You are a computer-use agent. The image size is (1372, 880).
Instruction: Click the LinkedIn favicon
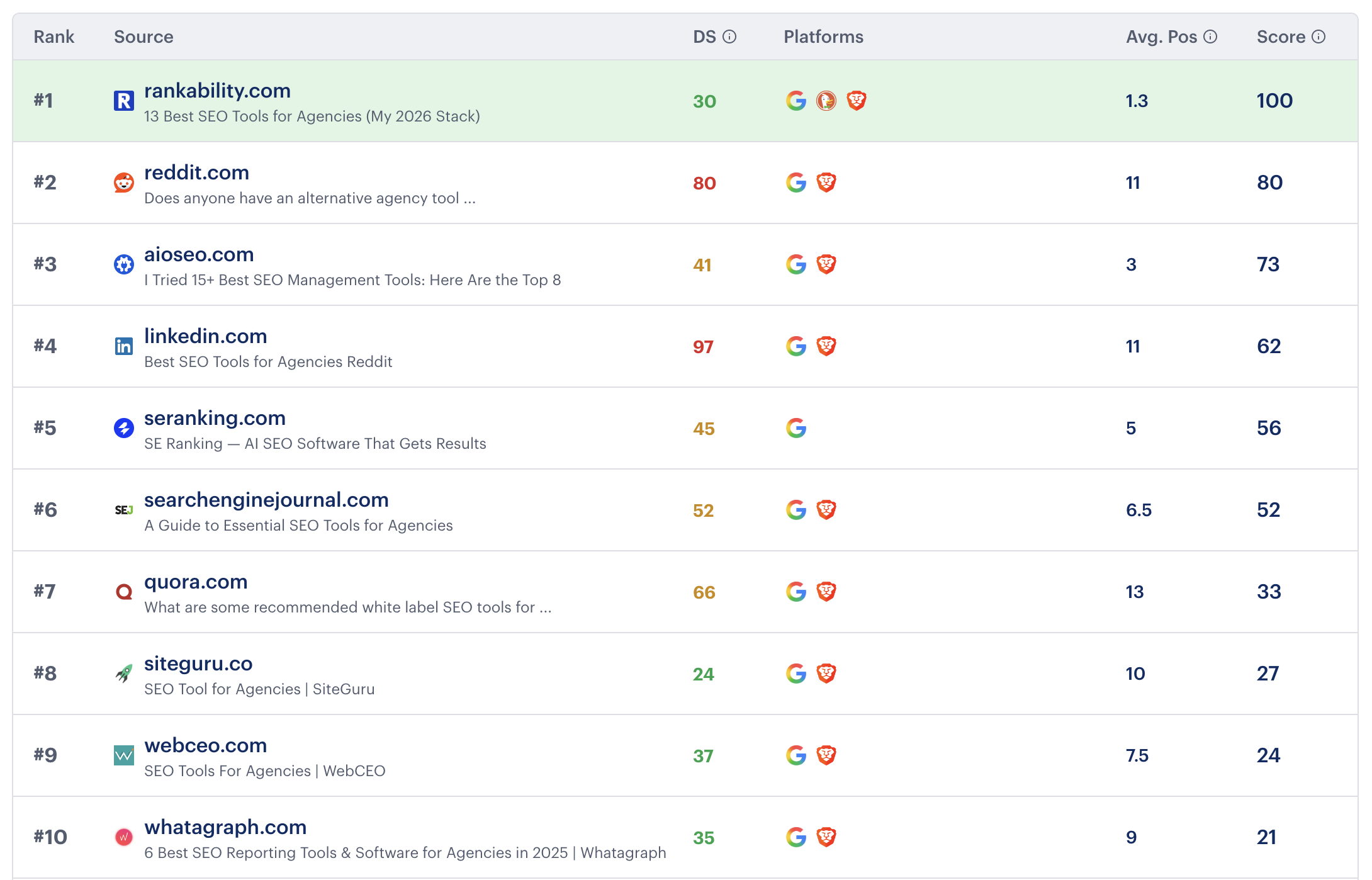pyautogui.click(x=124, y=346)
